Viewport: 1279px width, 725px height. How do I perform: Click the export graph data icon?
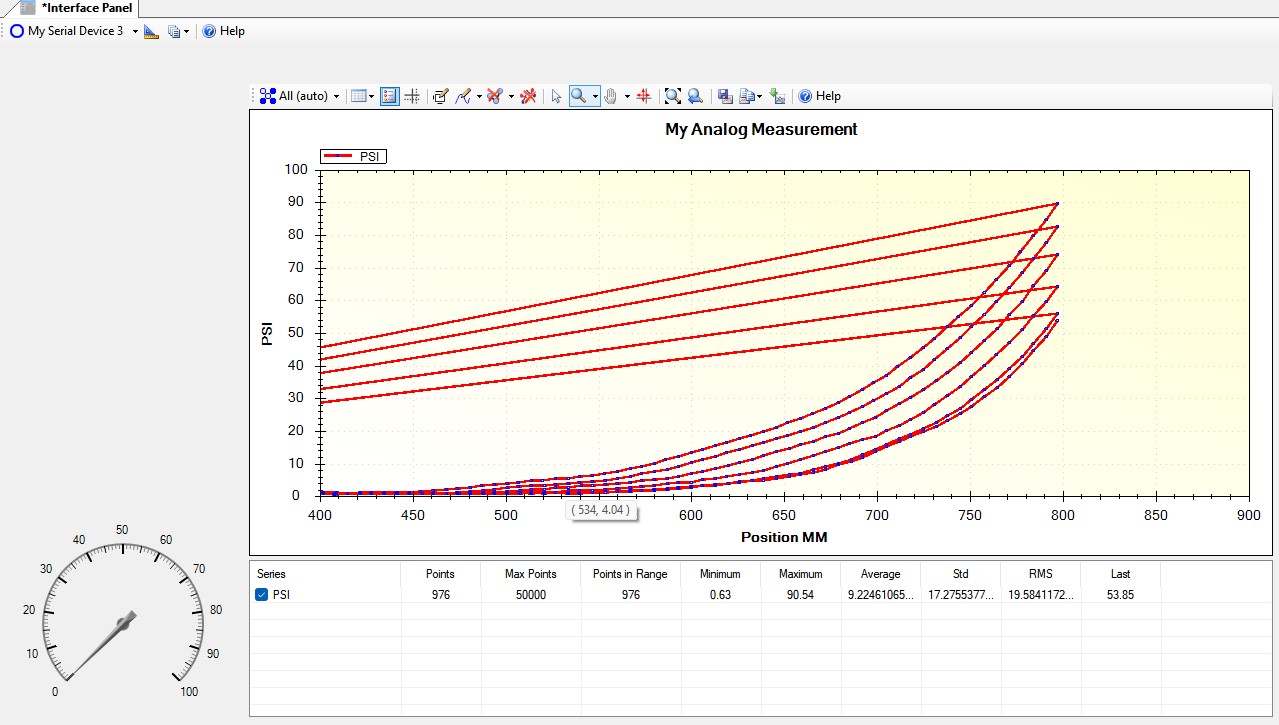[x=778, y=96]
